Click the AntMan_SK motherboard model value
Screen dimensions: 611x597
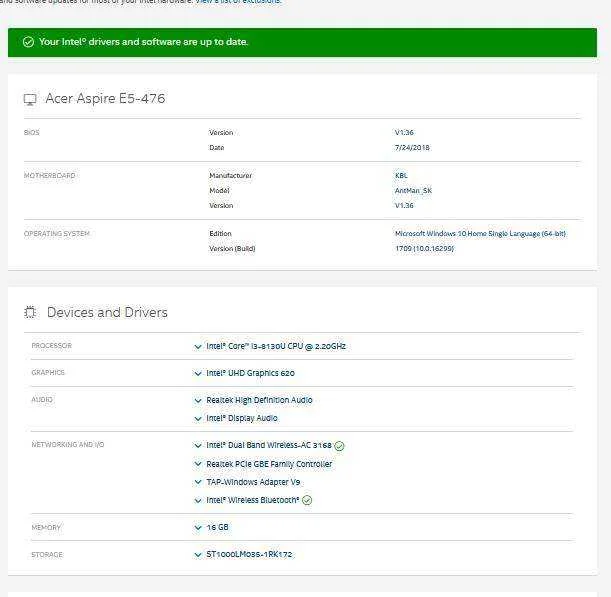coord(413,191)
